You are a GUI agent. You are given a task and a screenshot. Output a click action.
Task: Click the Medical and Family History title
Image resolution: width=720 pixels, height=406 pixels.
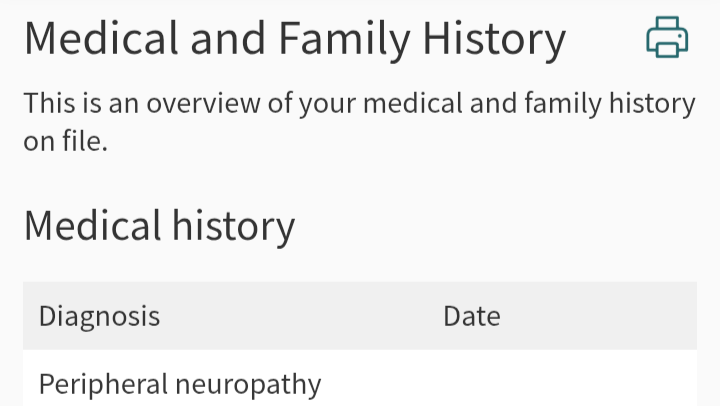(294, 39)
